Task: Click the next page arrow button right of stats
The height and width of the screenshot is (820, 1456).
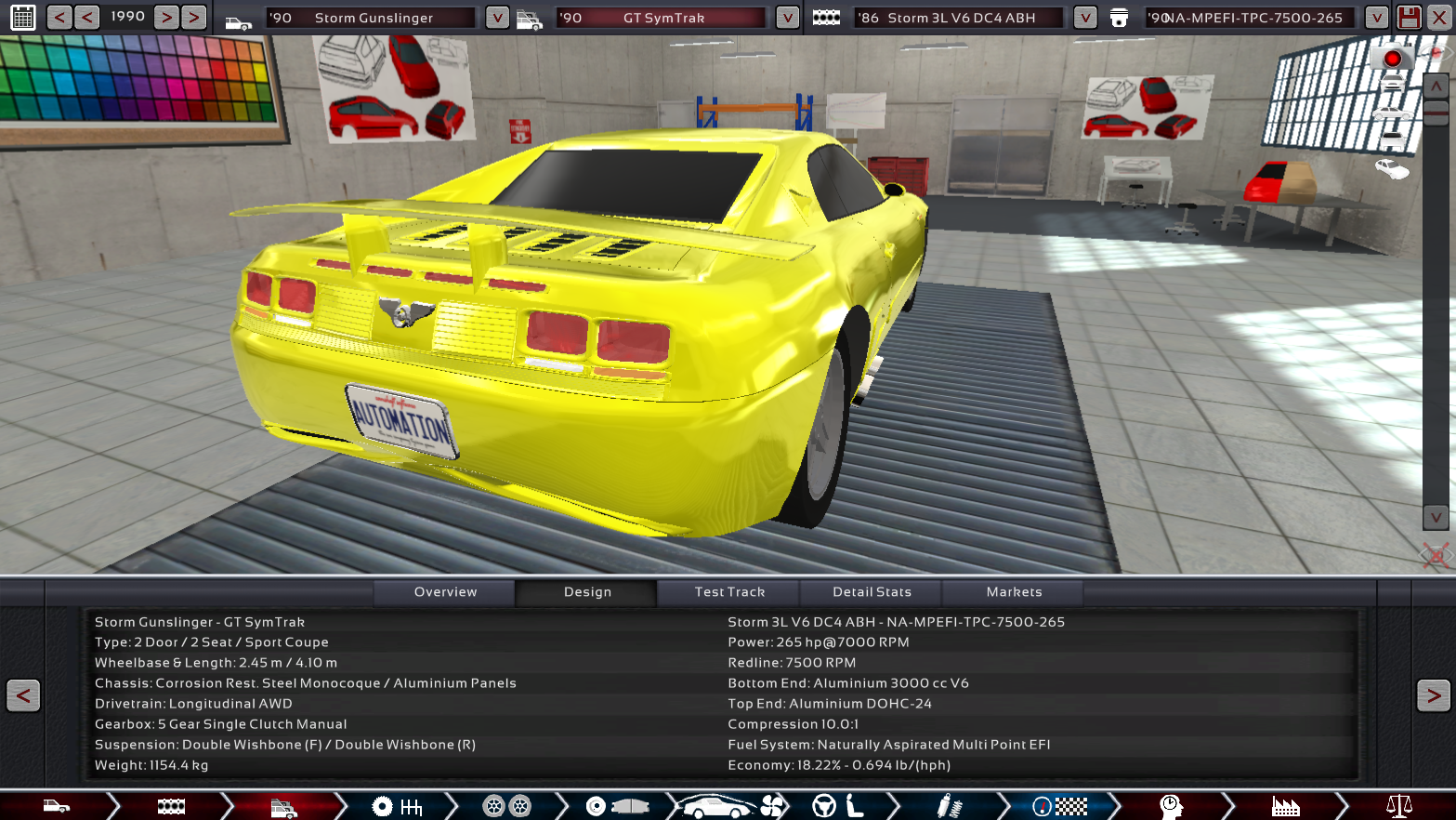Action: click(x=1433, y=695)
